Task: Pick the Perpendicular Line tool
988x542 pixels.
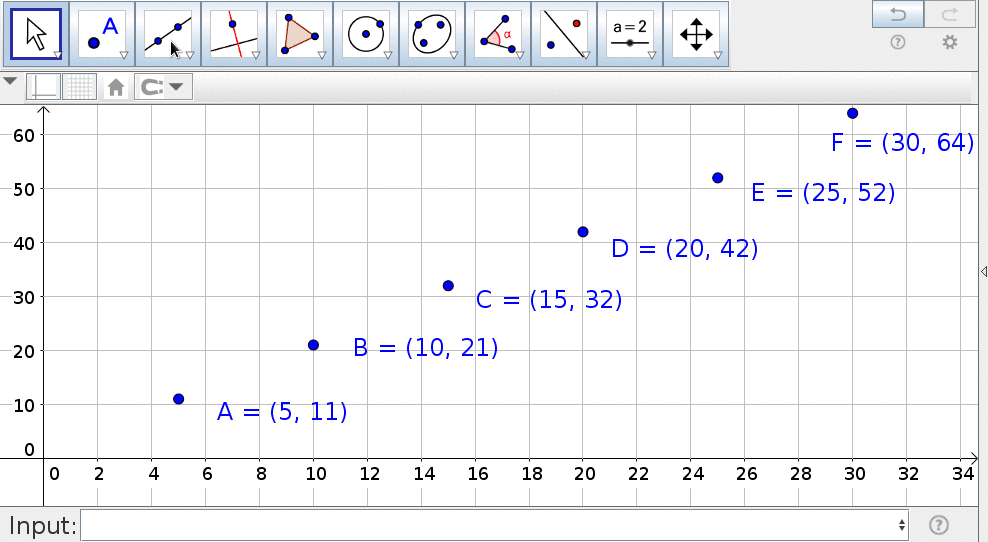Action: [x=234, y=33]
